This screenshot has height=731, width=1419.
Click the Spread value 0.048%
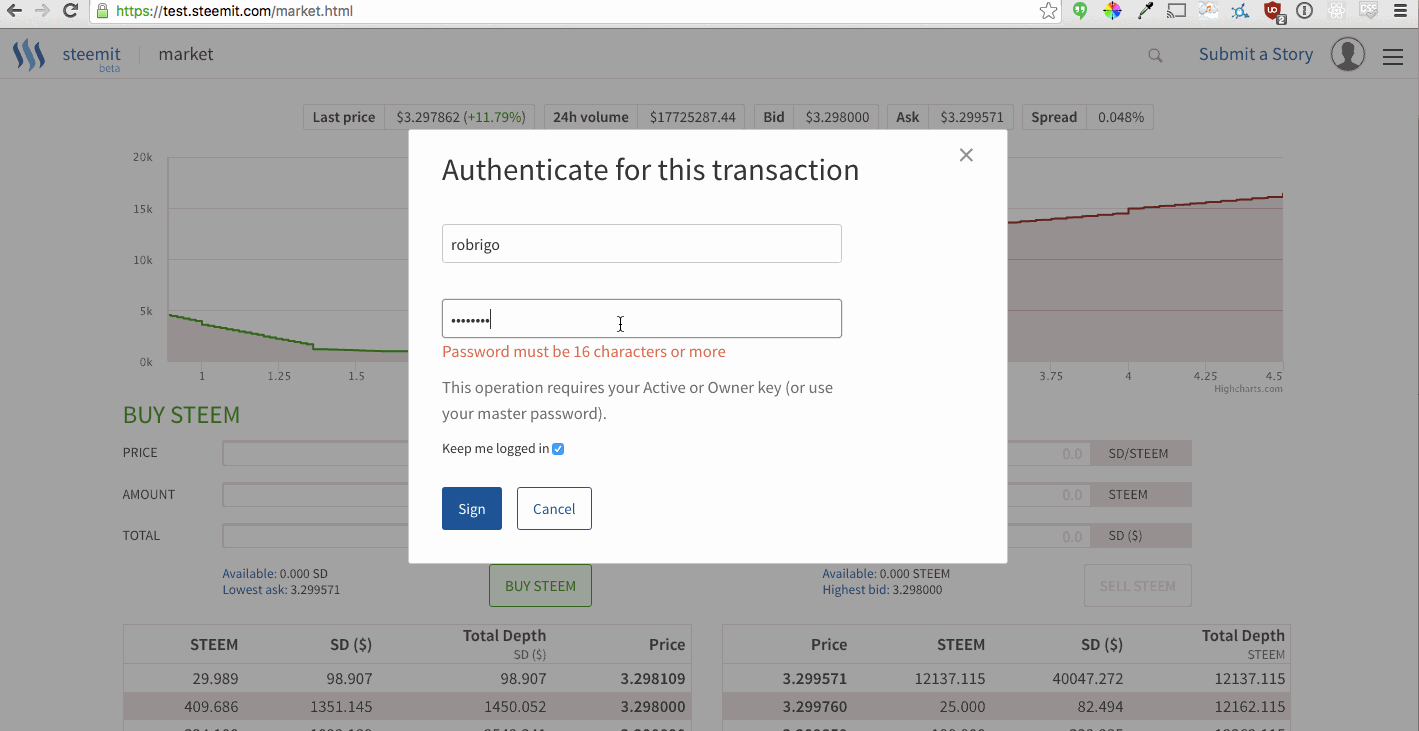point(1120,117)
